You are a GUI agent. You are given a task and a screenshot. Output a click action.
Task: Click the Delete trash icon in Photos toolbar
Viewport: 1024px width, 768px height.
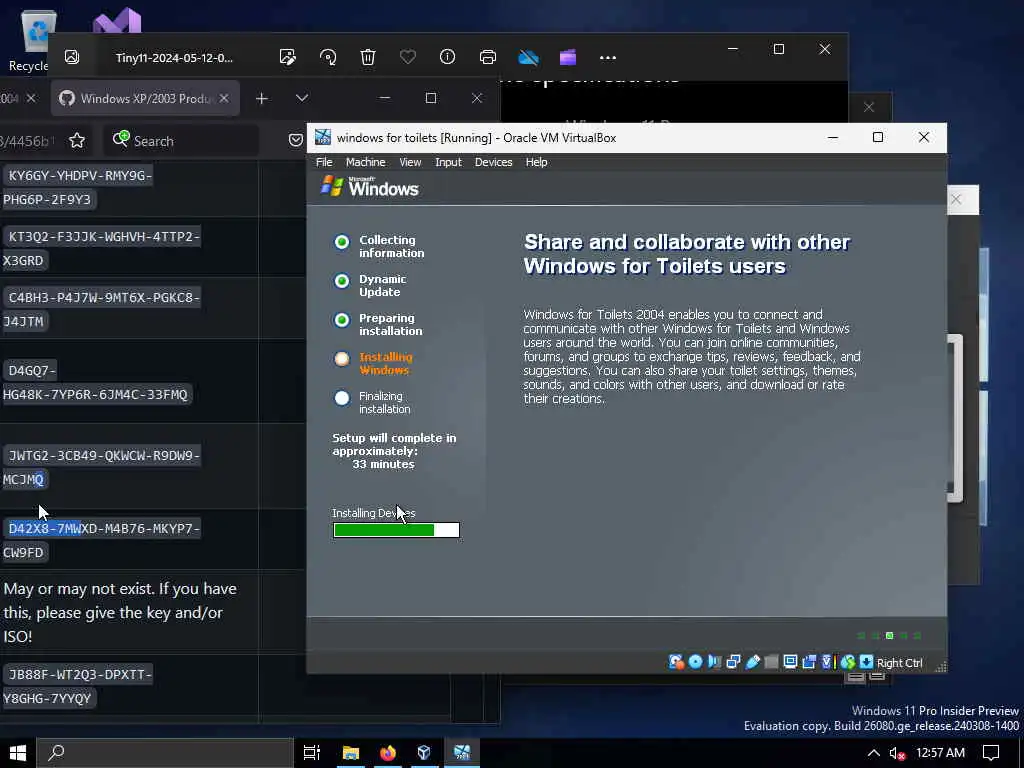point(368,57)
